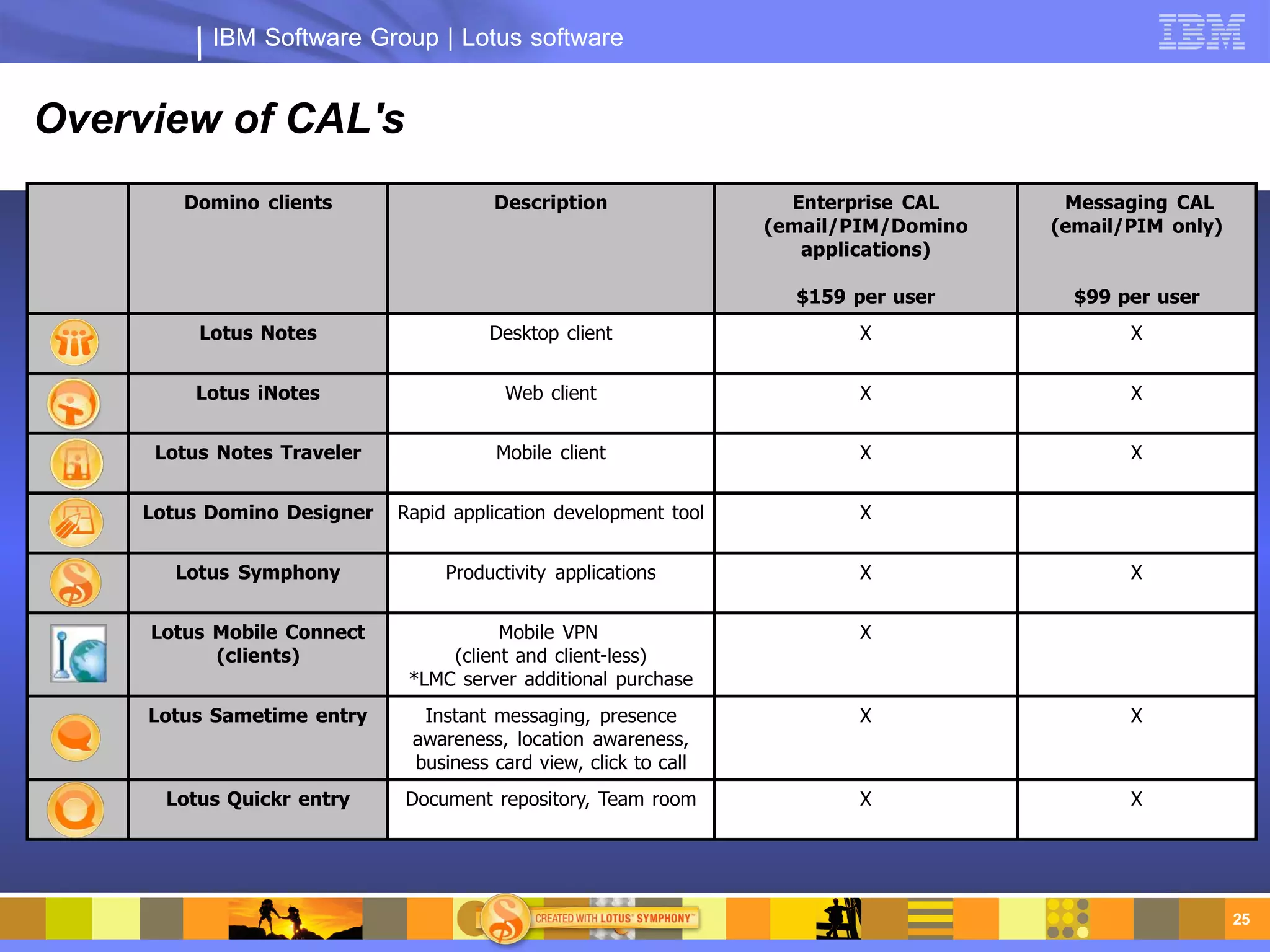Click the Created with Lotus Symphony badge
This screenshot has height=952, width=1270.
589,919
